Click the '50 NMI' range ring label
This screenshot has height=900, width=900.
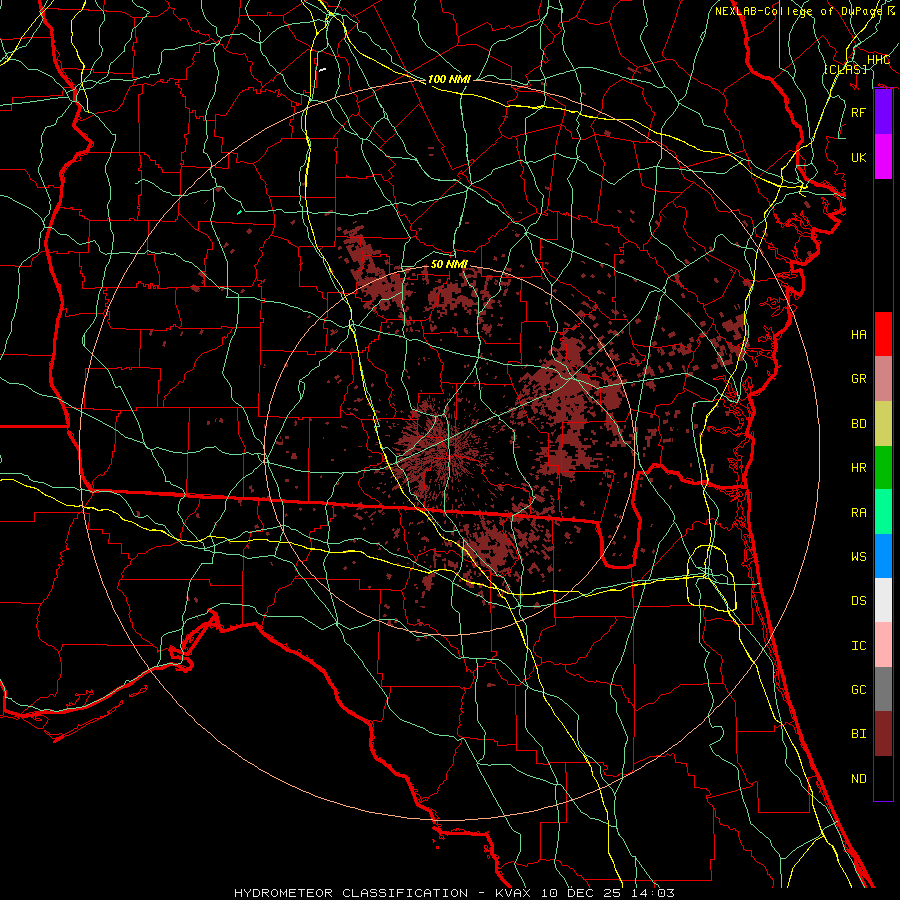(x=449, y=264)
